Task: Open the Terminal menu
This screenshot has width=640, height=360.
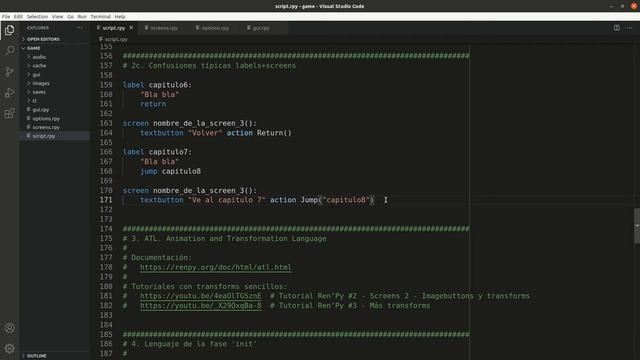Action: pos(100,17)
